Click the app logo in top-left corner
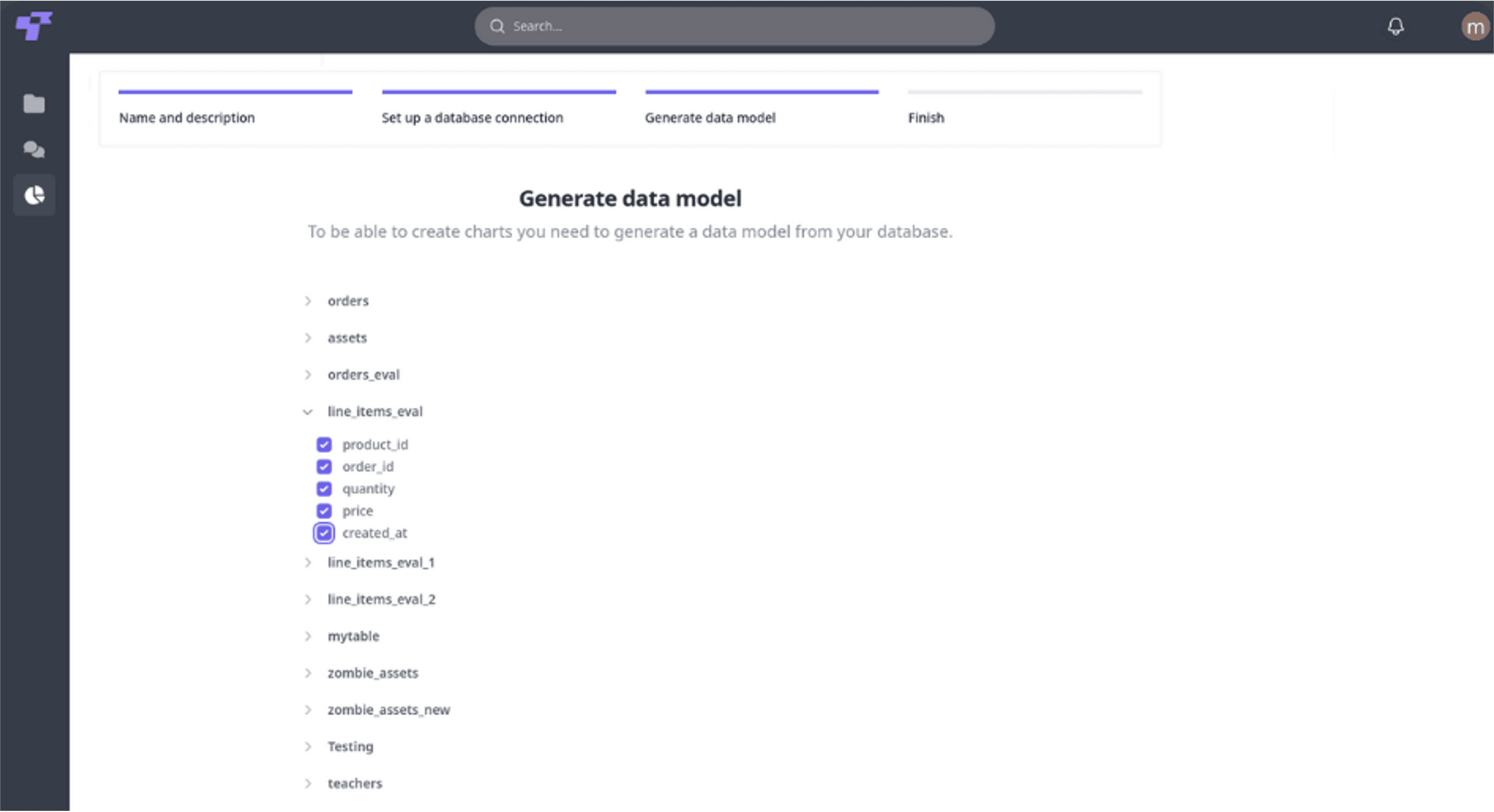This screenshot has width=1494, height=812. pyautogui.click(x=33, y=26)
